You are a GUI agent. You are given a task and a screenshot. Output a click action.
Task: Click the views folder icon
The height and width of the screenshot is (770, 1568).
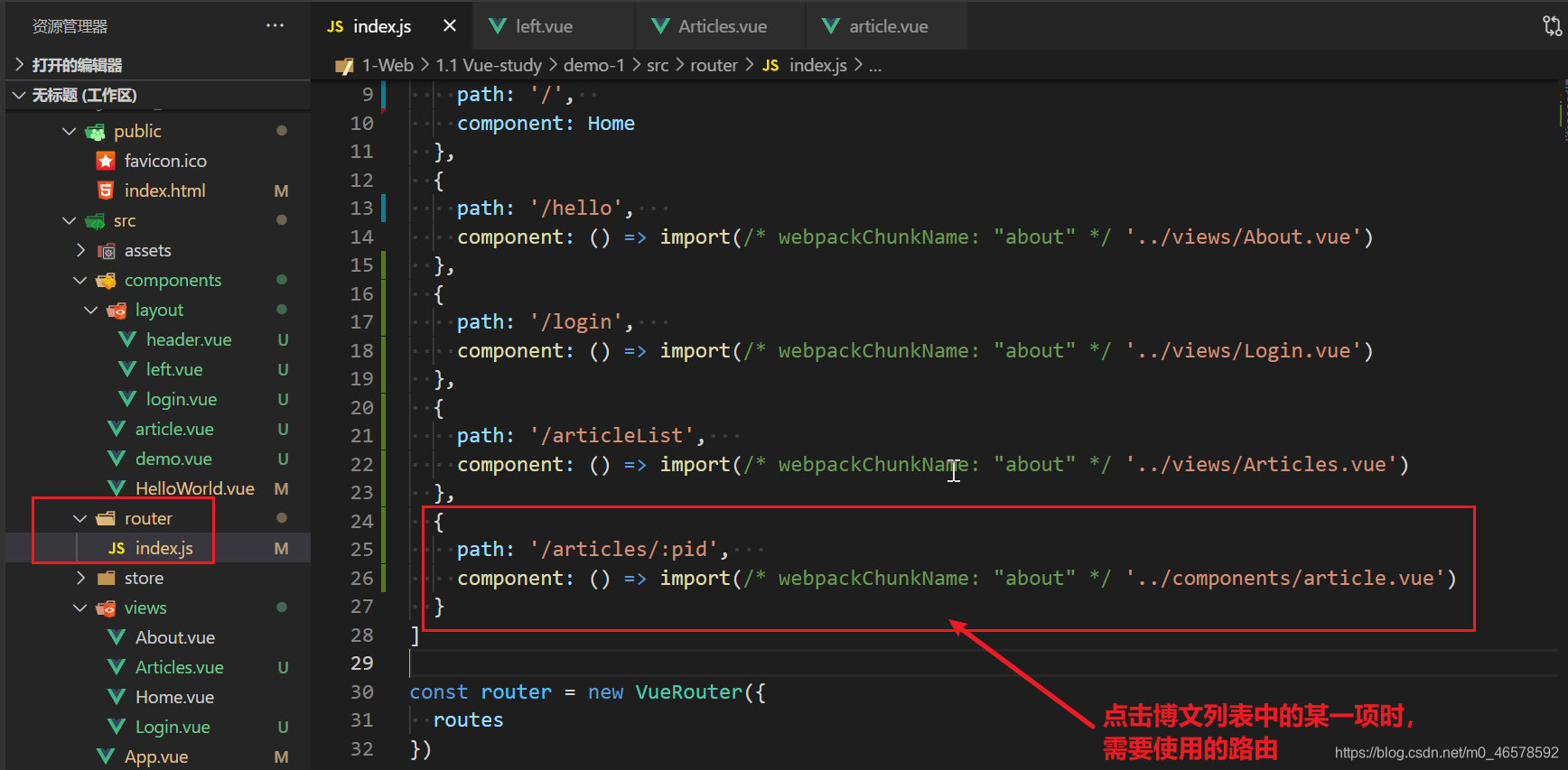(x=106, y=608)
